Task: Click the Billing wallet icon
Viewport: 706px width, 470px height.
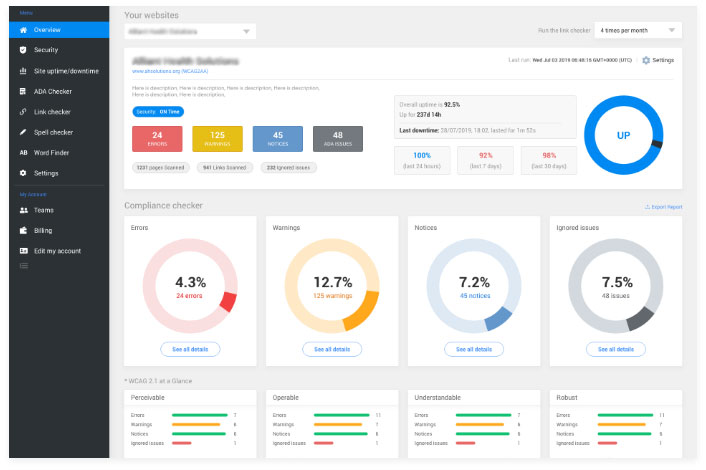Action: tap(23, 230)
